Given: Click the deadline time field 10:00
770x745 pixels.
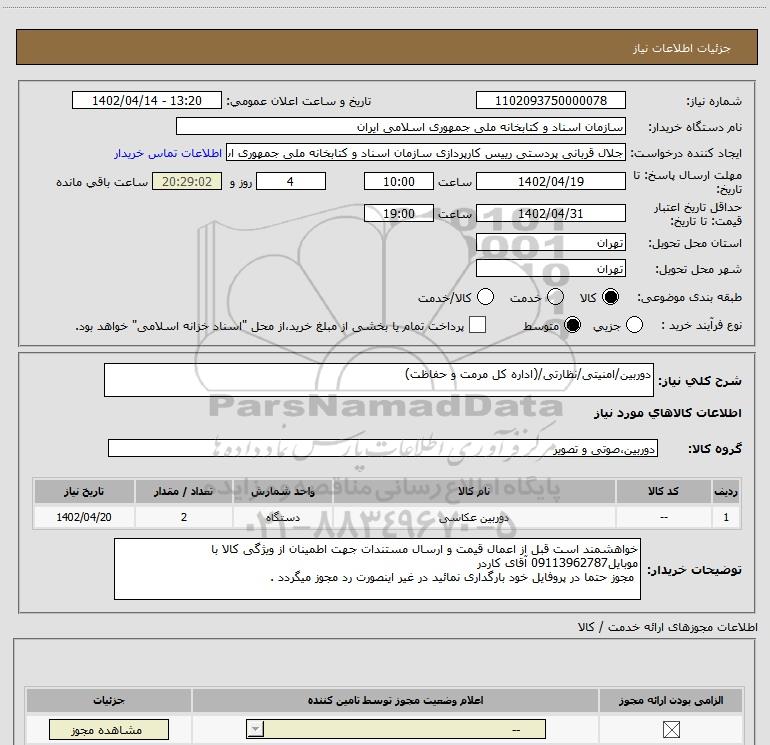Looking at the screenshot, I should click(x=399, y=182).
